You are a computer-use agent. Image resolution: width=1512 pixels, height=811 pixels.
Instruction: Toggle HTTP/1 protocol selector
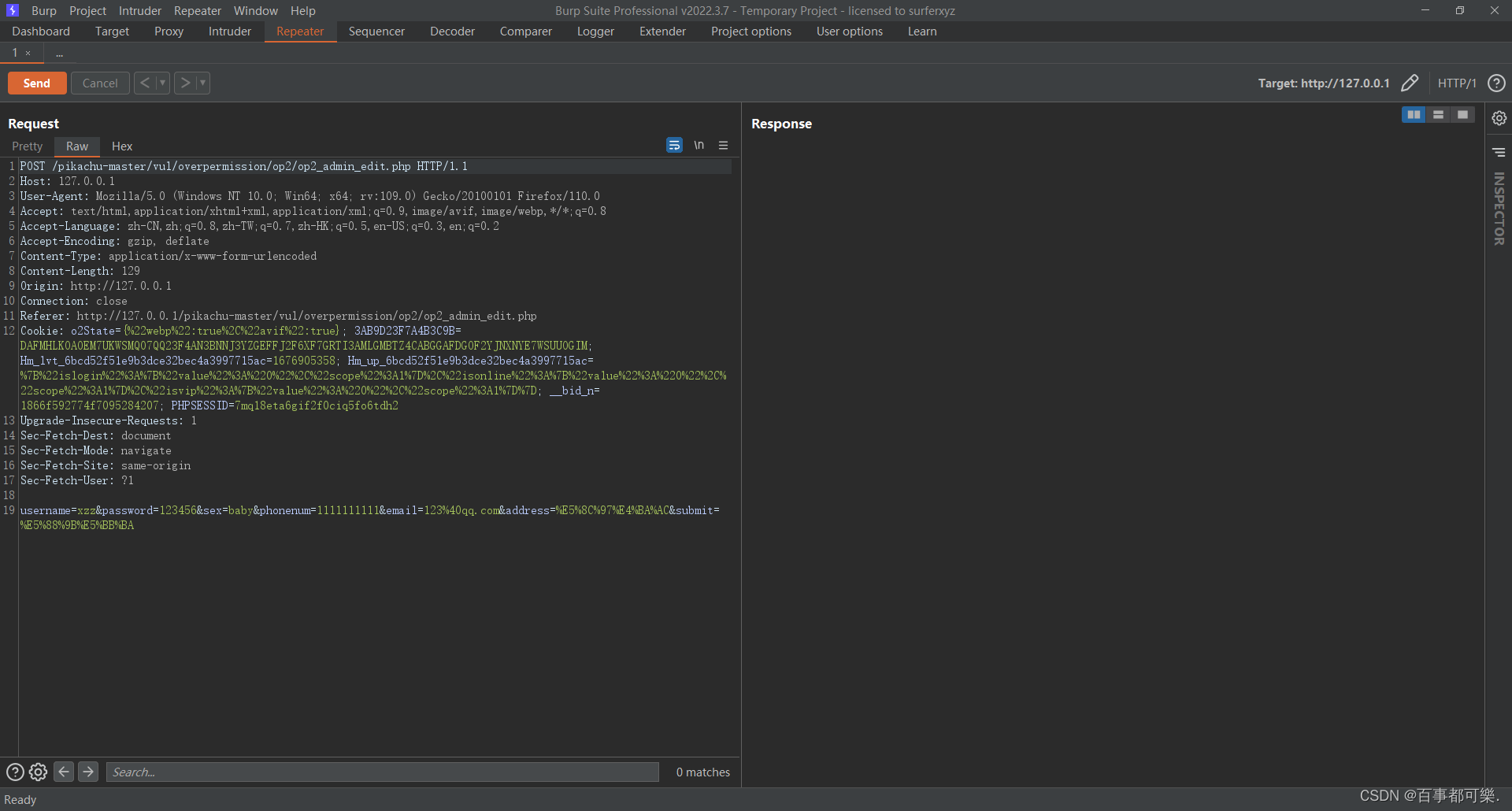(1457, 83)
